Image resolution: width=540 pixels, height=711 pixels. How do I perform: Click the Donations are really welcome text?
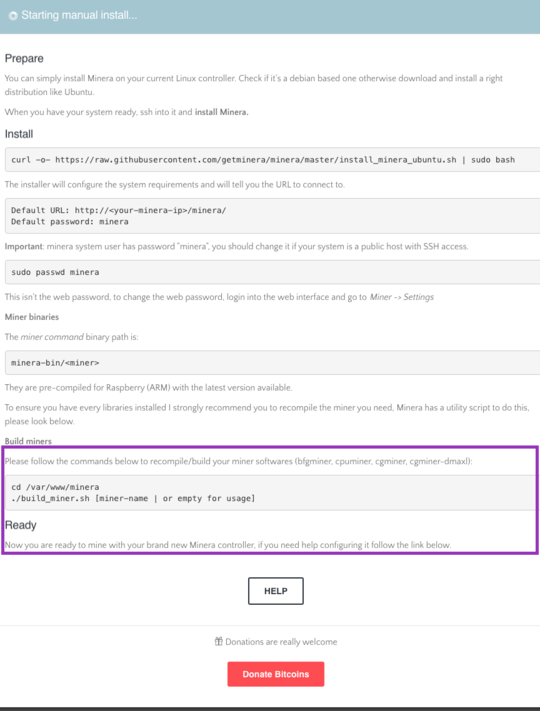click(281, 642)
